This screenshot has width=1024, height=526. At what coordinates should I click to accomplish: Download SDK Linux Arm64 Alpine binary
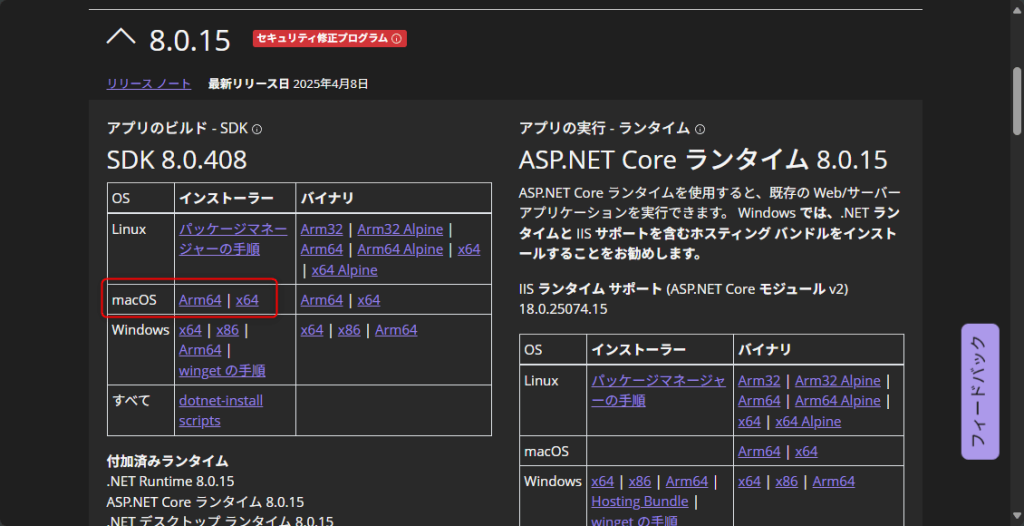point(400,250)
